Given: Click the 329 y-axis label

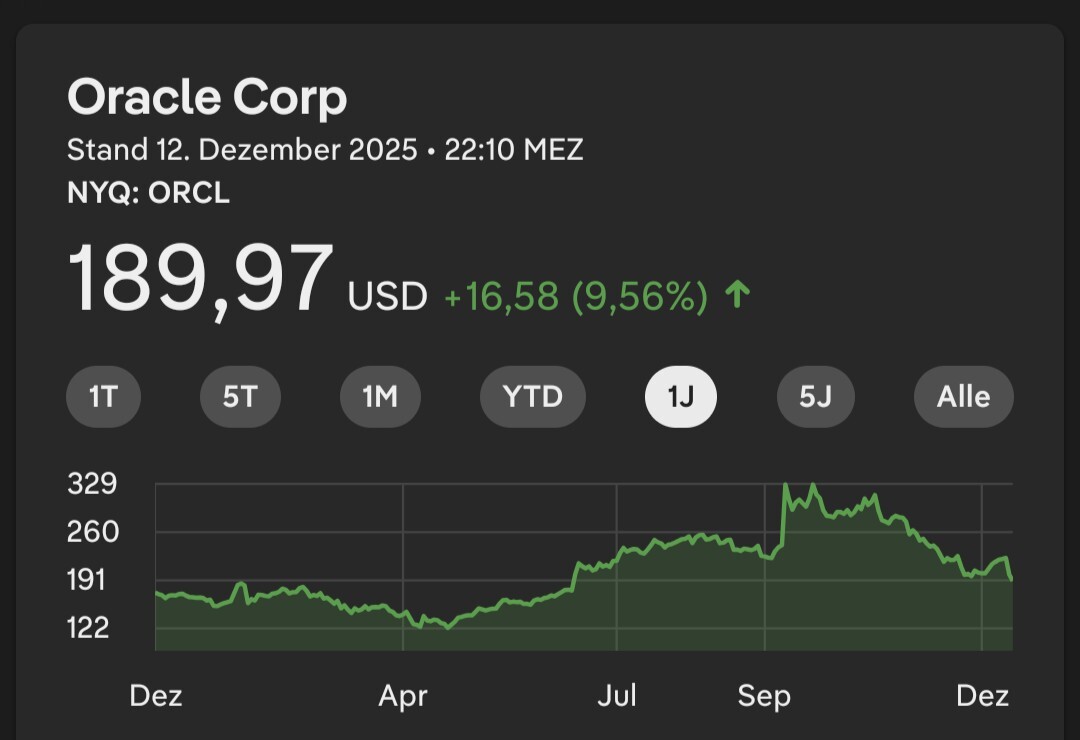Looking at the screenshot, I should [92, 485].
